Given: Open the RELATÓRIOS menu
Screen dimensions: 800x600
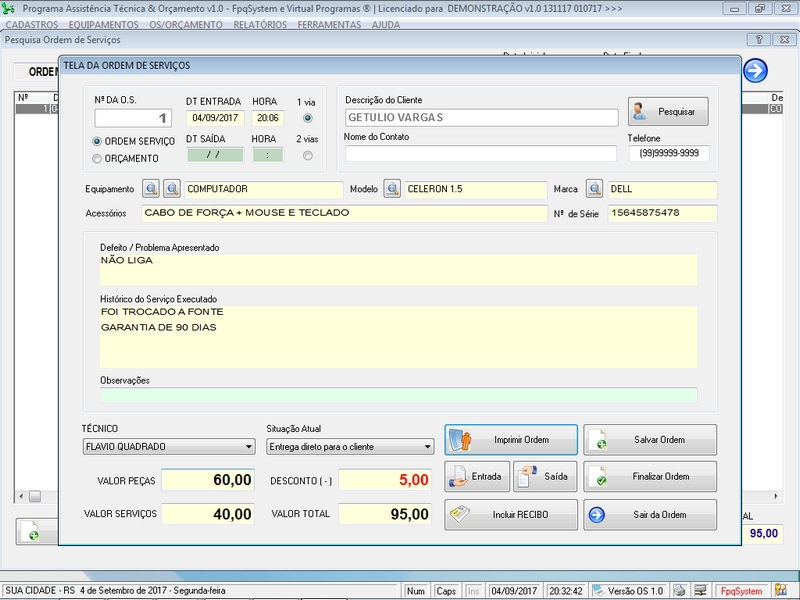Looking at the screenshot, I should tap(260, 24).
